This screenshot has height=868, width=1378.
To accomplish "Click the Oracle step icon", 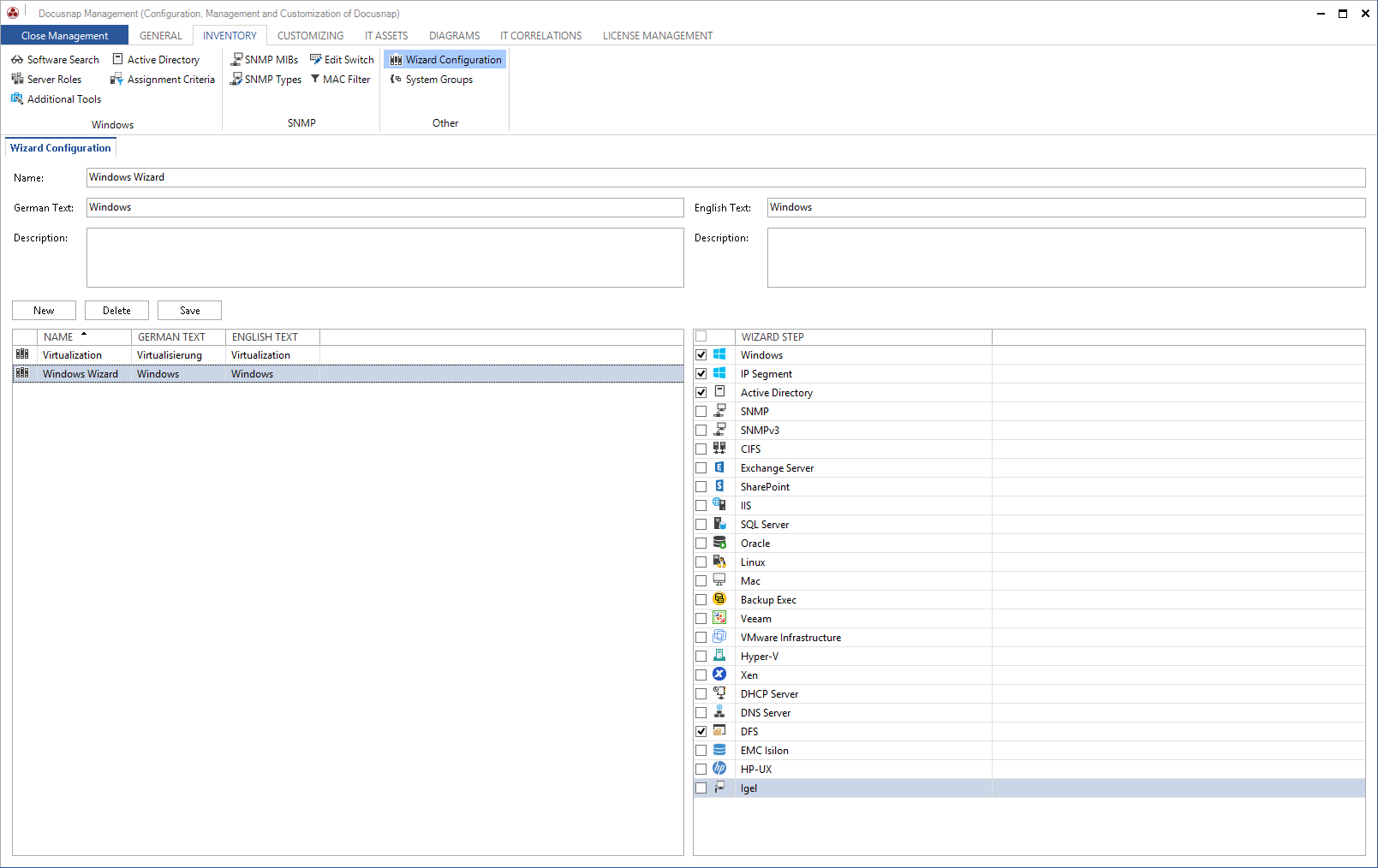I will tap(719, 543).
